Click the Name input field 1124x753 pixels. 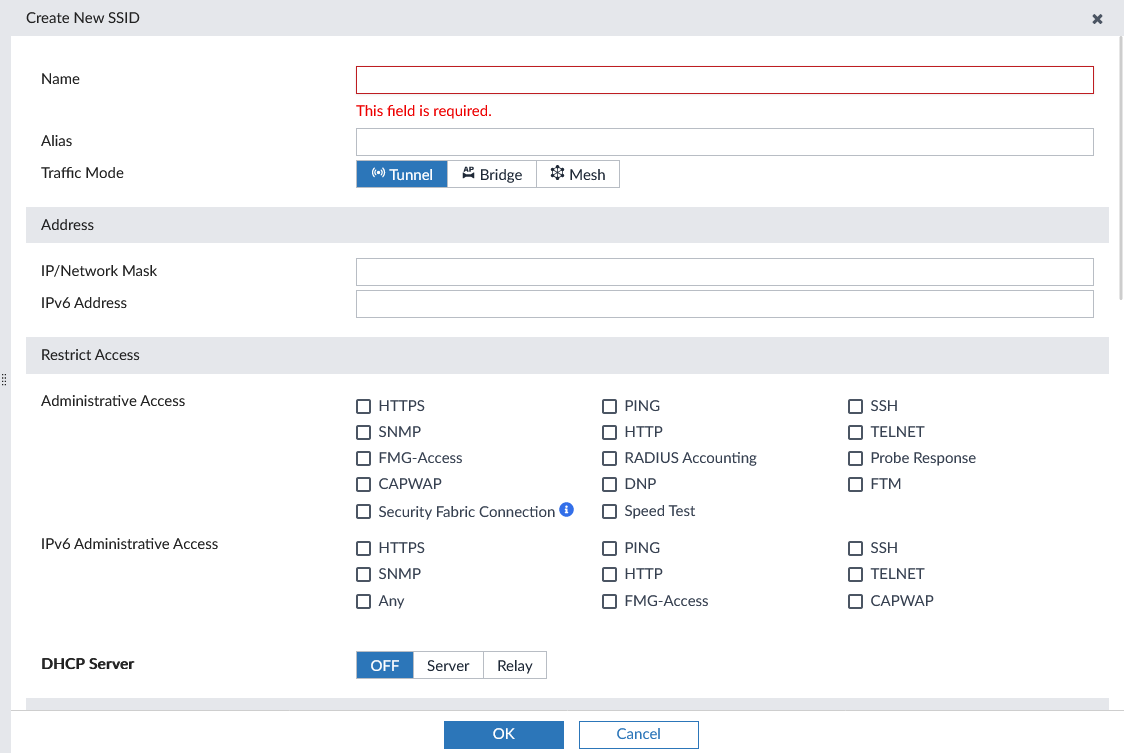(725, 80)
